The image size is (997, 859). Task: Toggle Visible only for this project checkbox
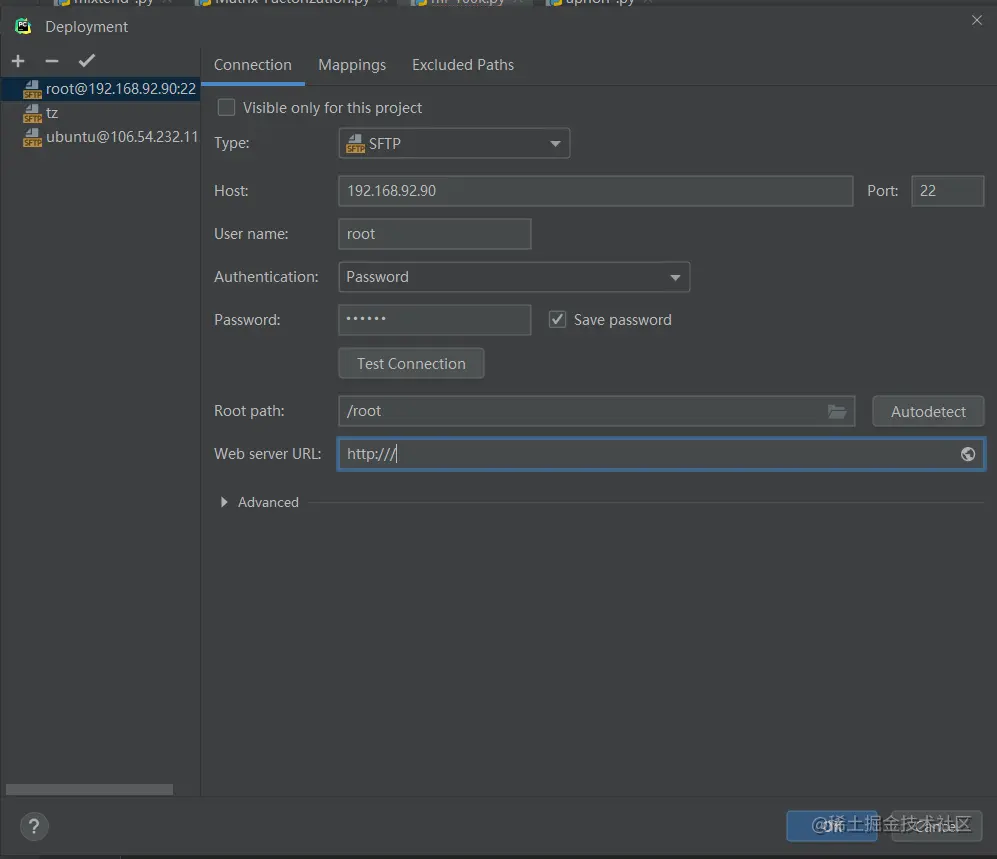pos(226,107)
